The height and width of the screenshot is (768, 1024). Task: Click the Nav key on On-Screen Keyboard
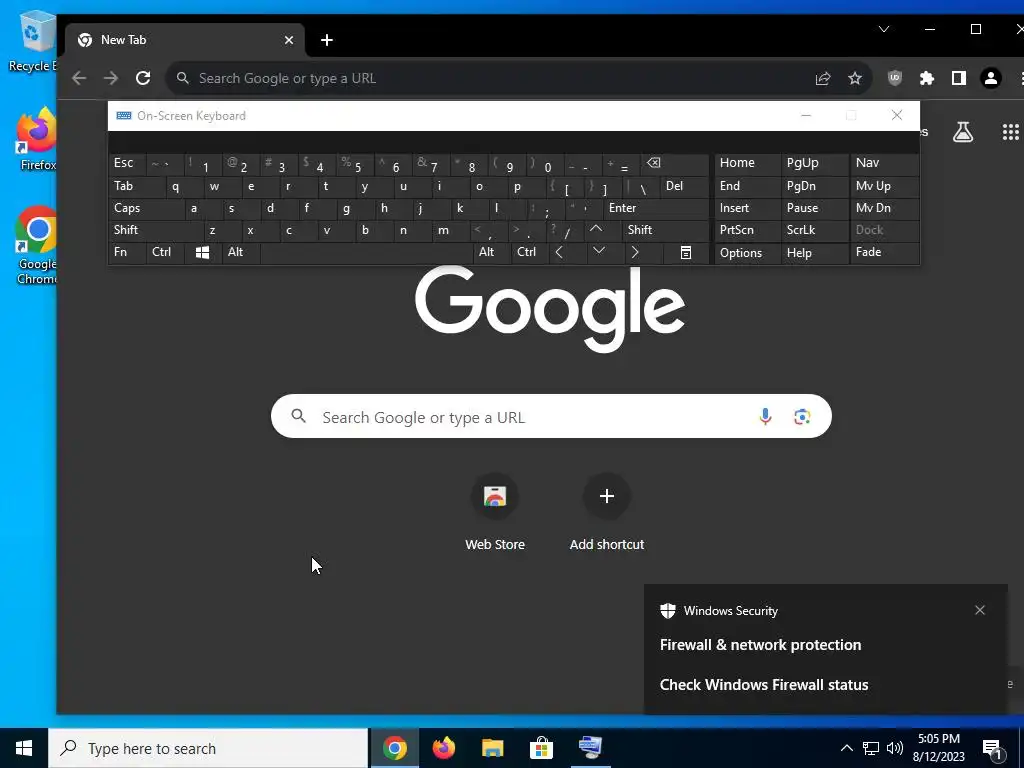[884, 163]
